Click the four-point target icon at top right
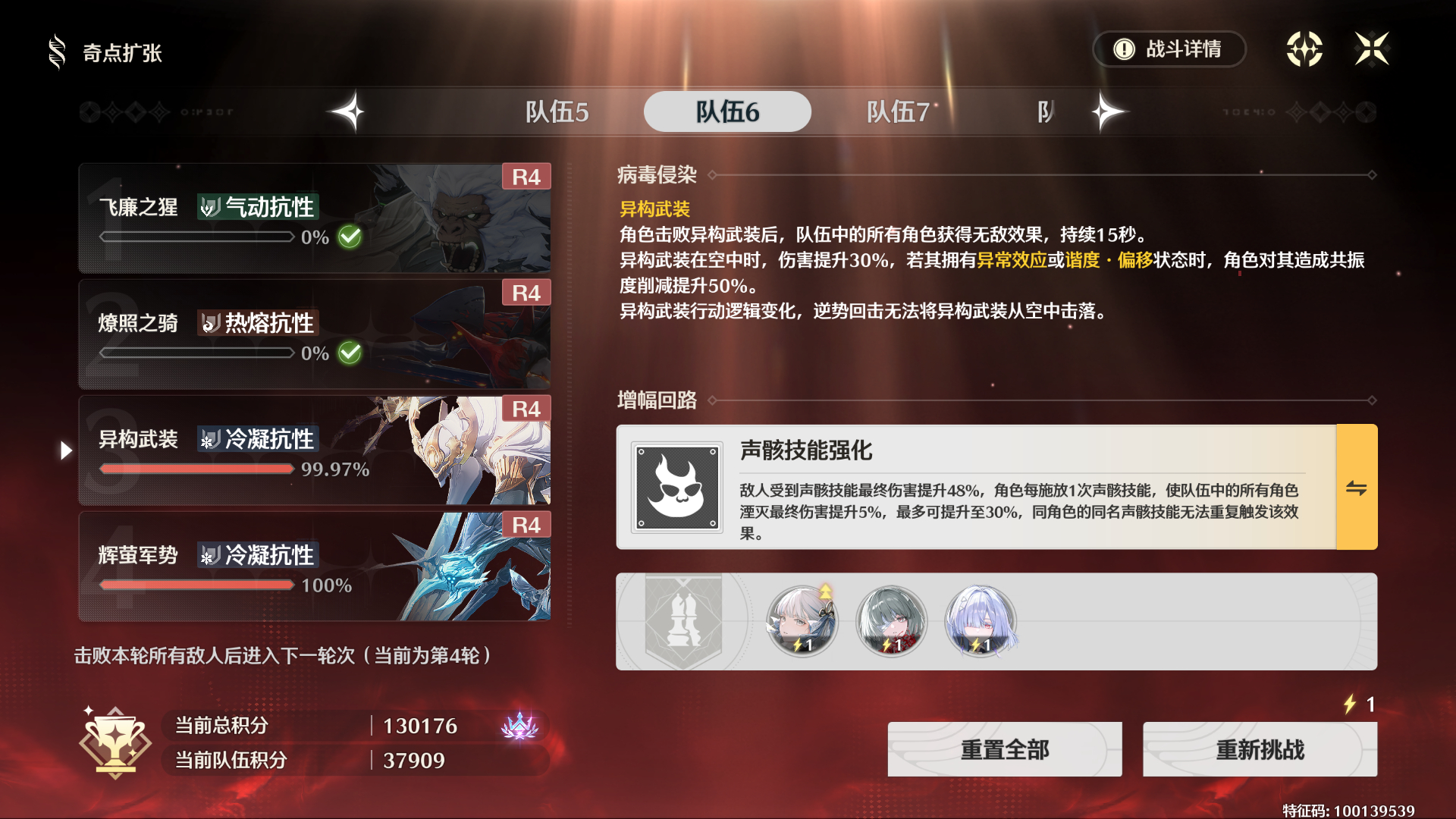Image resolution: width=1456 pixels, height=819 pixels. click(1304, 49)
